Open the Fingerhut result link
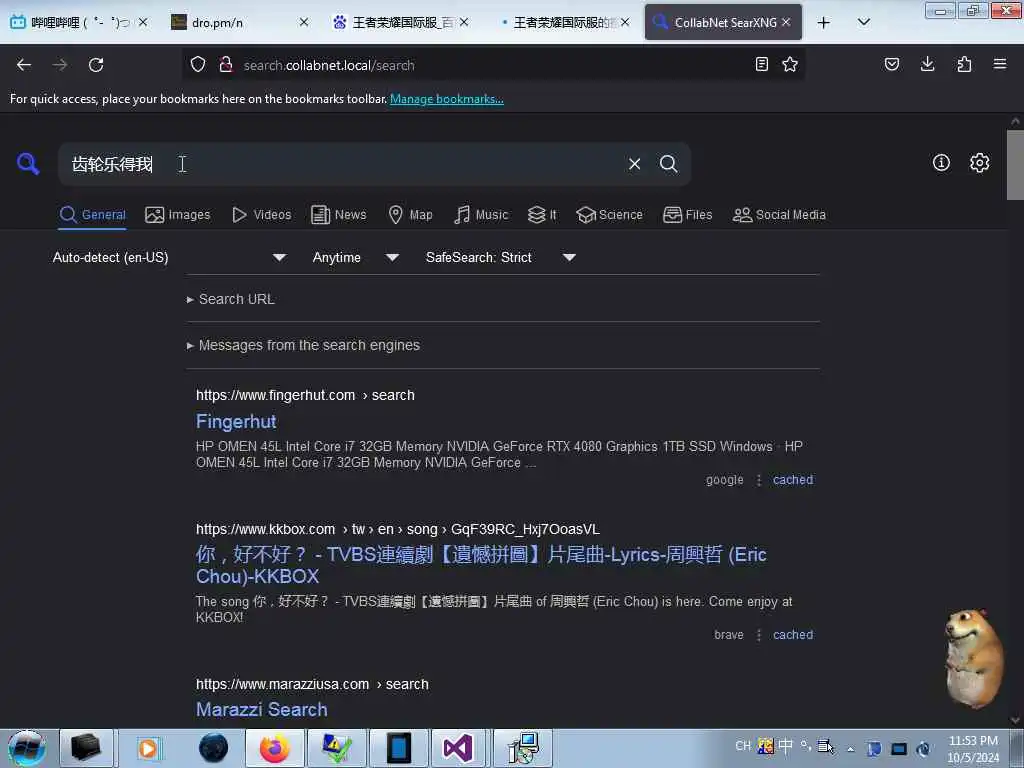 (x=236, y=422)
